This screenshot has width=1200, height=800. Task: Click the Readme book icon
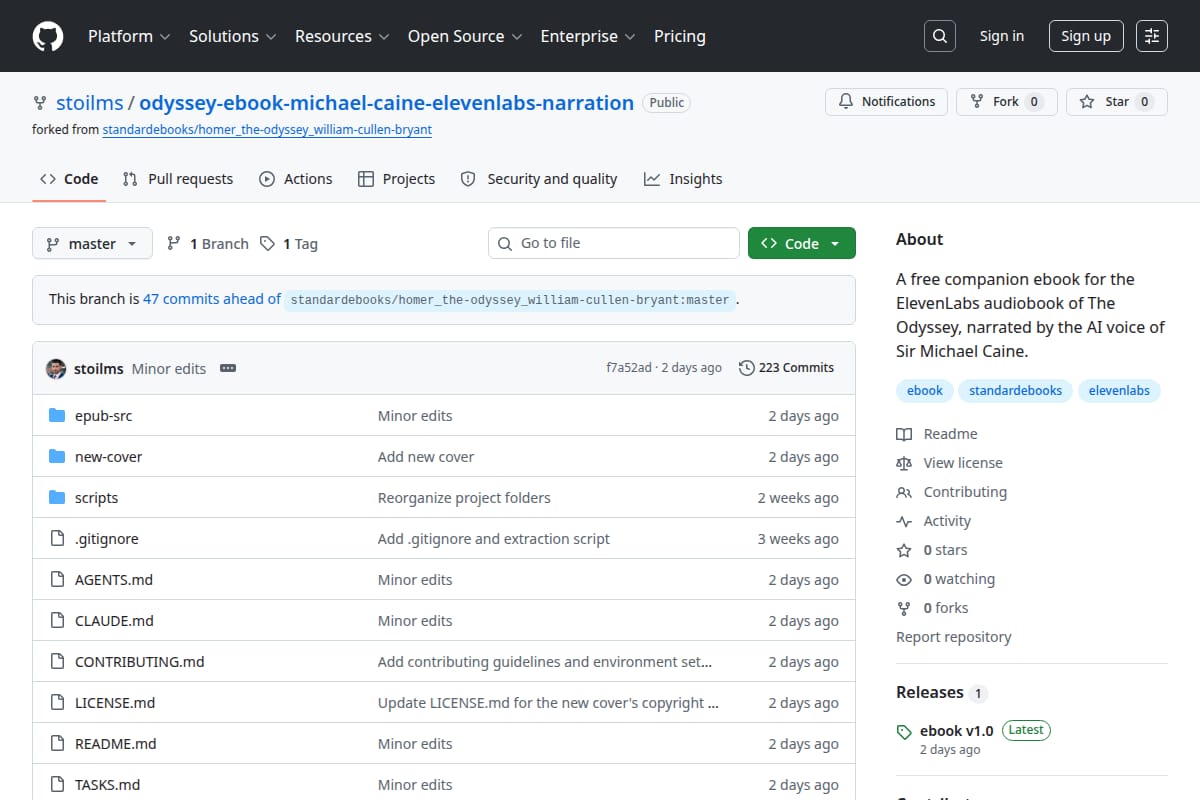tap(904, 434)
